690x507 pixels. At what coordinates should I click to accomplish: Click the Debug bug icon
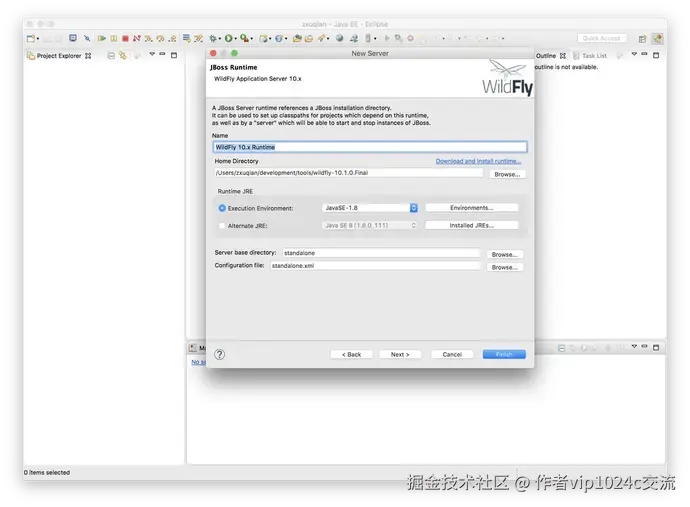(213, 39)
